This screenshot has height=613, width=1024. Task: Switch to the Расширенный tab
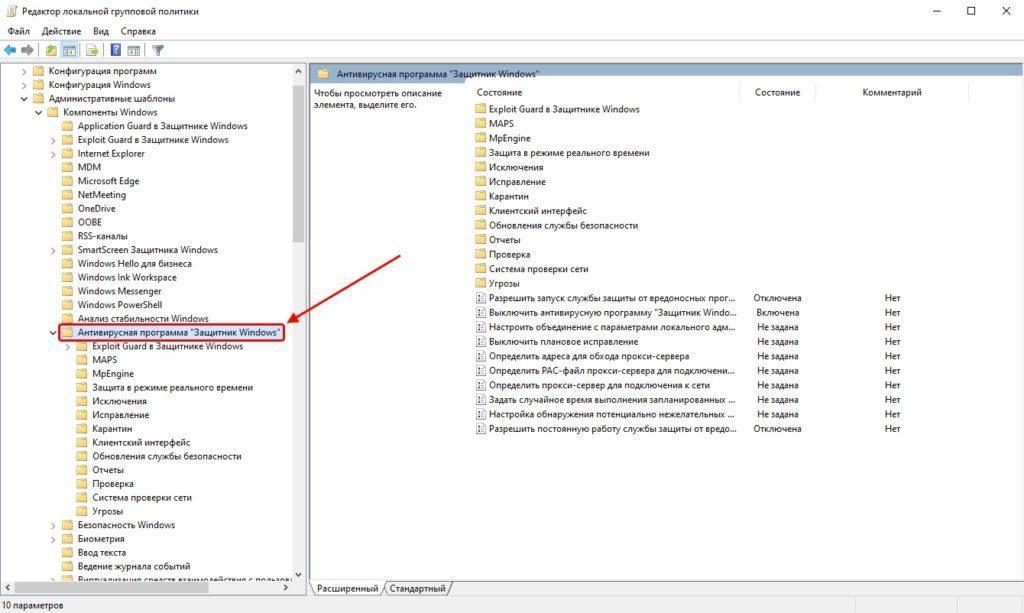[x=347, y=588]
